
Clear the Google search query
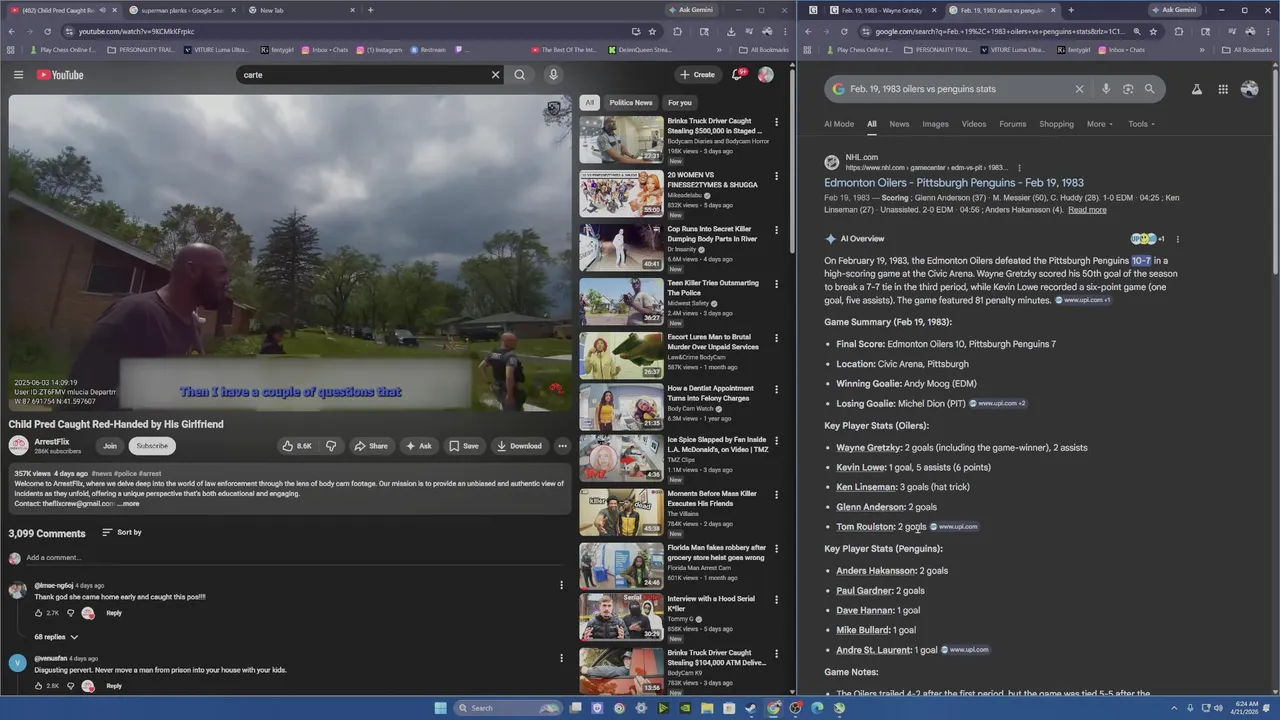click(1079, 89)
